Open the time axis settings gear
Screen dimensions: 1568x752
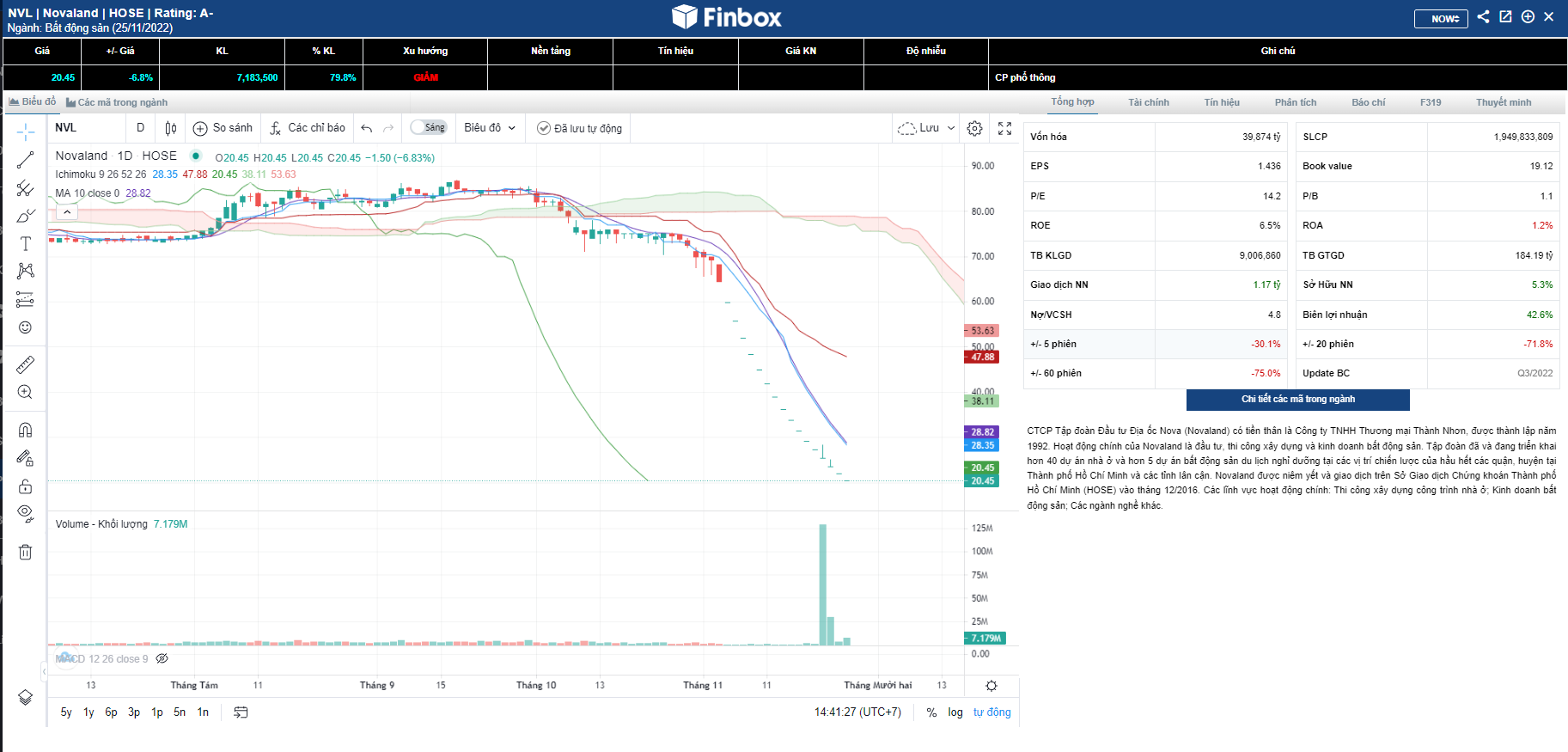coord(991,686)
